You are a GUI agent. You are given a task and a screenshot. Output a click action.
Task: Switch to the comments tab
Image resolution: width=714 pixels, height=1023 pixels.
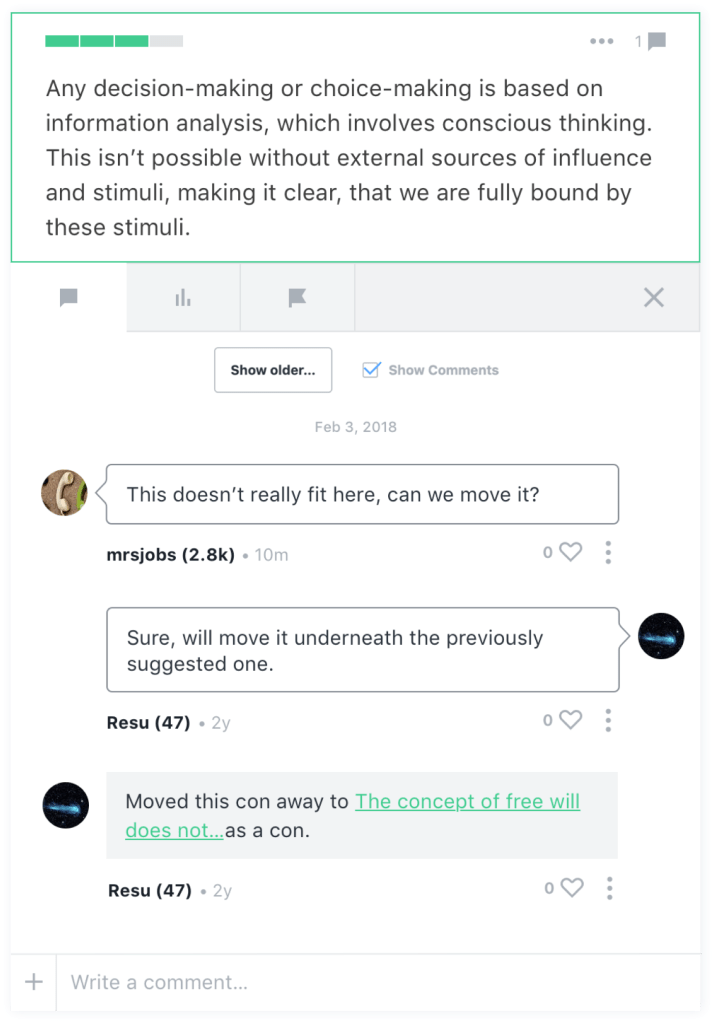tap(68, 298)
